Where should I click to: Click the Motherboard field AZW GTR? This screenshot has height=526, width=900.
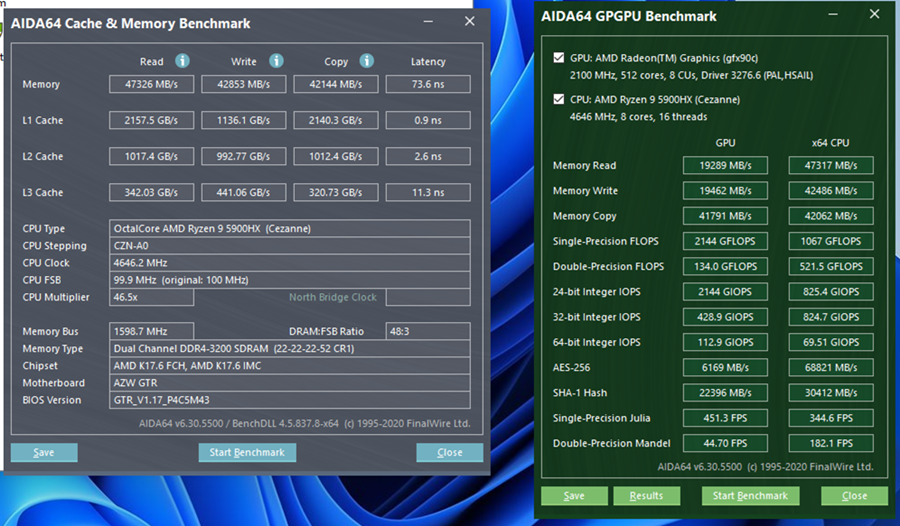tap(290, 382)
